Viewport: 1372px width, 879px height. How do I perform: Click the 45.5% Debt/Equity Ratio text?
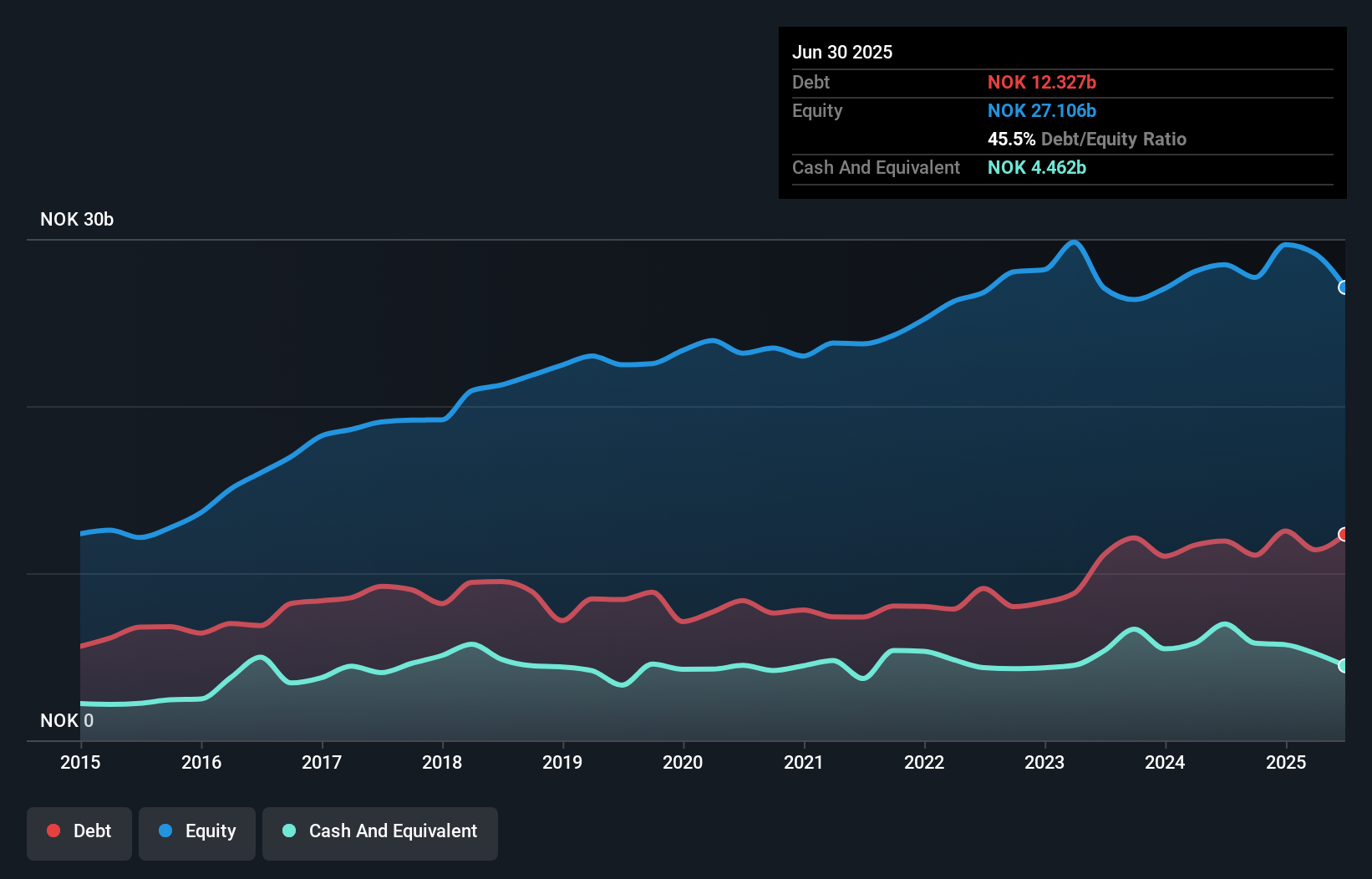[1086, 139]
